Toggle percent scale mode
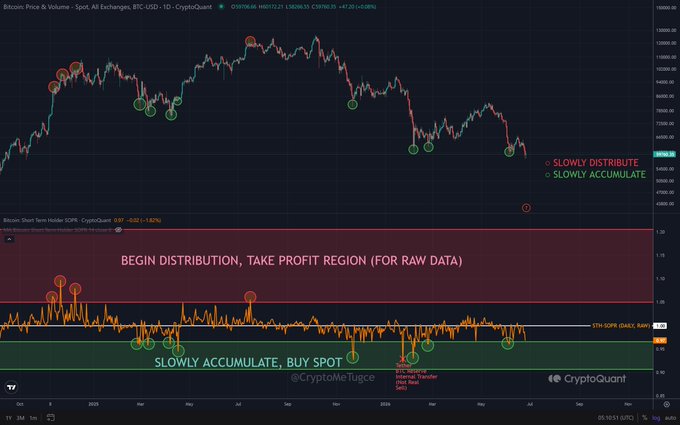680x425 pixels. tap(645, 418)
